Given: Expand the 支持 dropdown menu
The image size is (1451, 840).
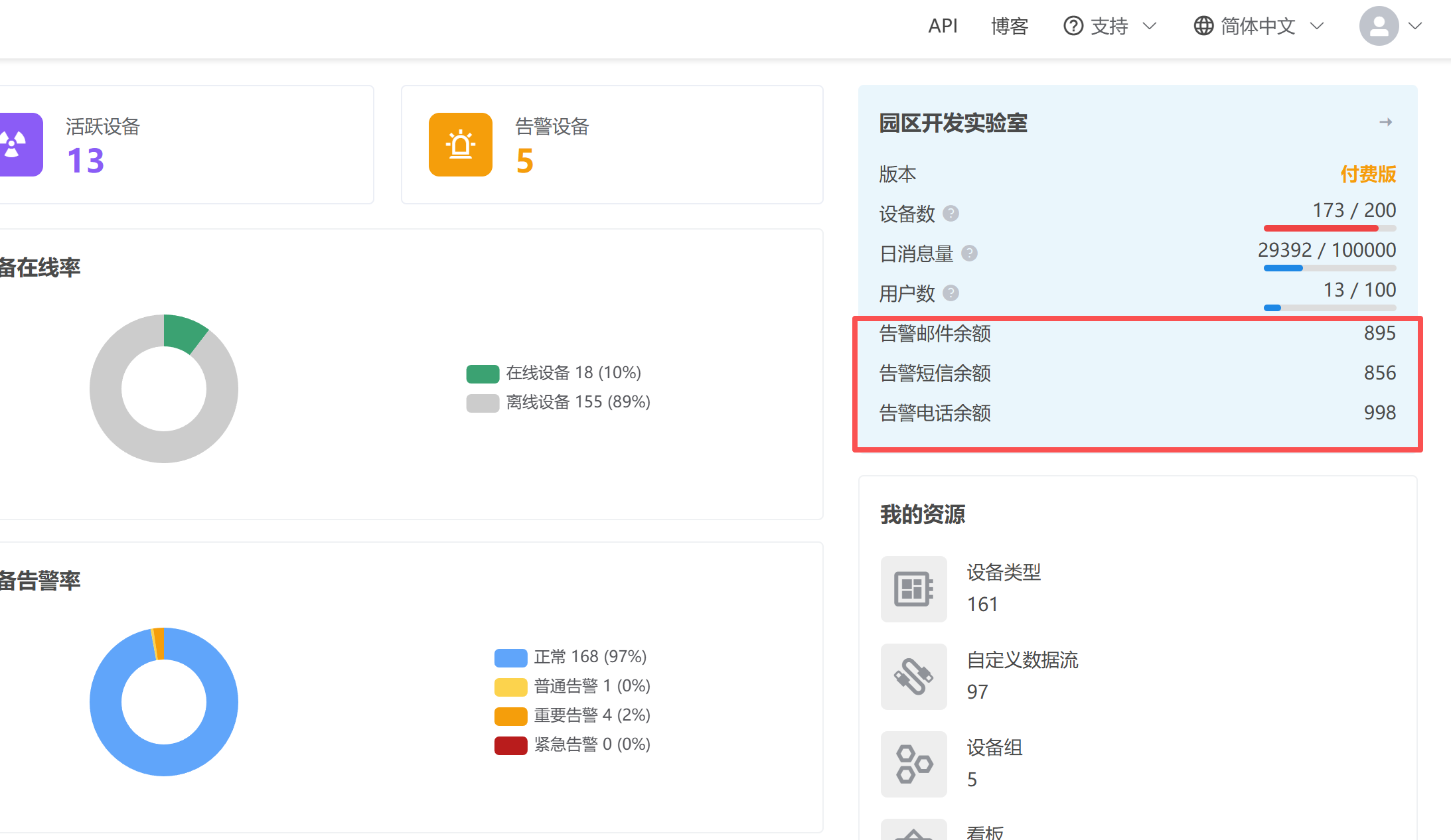Looking at the screenshot, I should click(x=1110, y=26).
